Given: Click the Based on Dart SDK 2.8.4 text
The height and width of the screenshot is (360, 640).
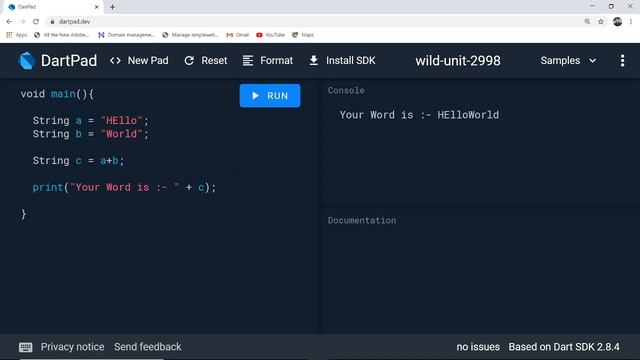Looking at the screenshot, I should click(564, 347).
